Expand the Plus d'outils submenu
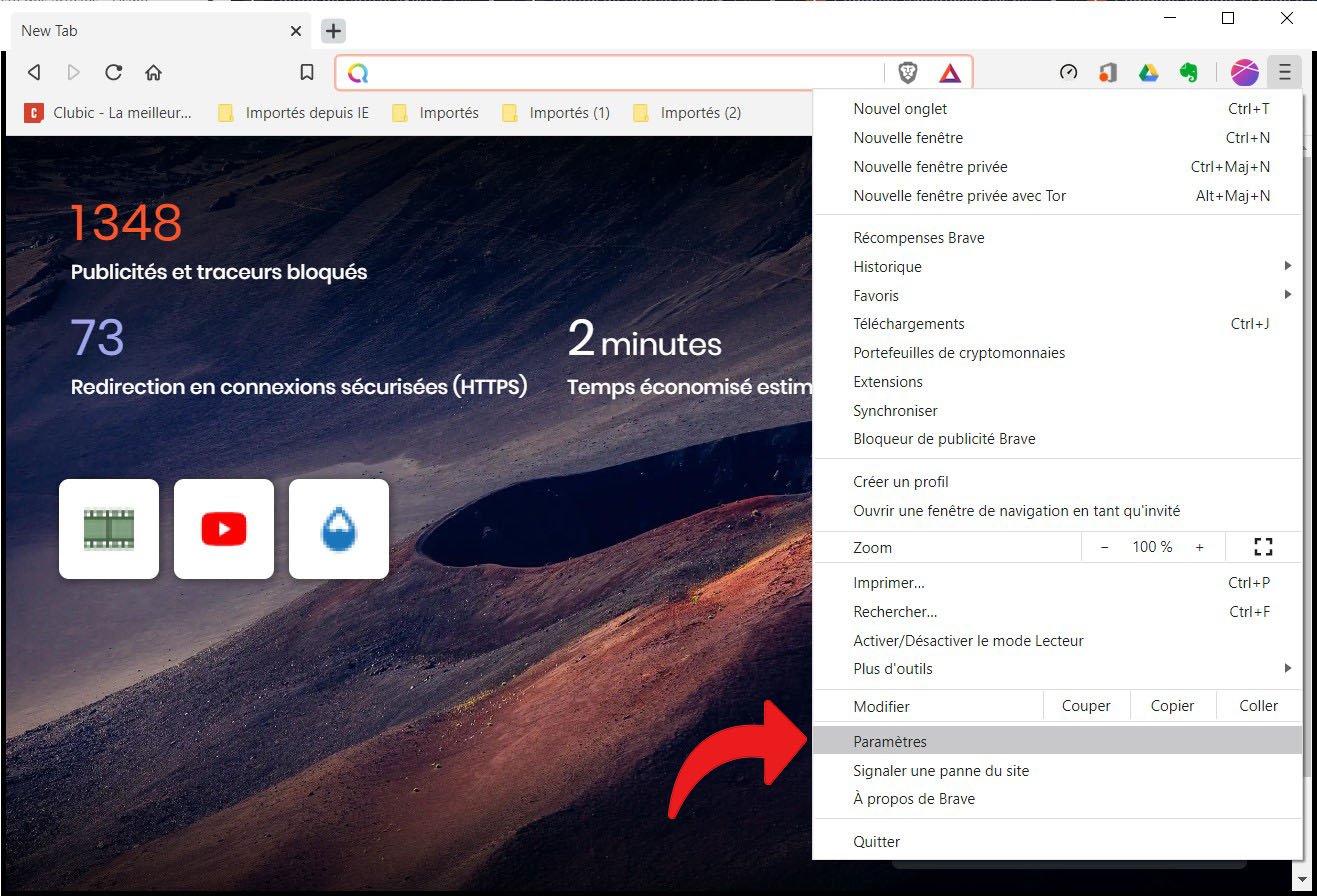Viewport: 1317px width, 896px height. (1058, 668)
